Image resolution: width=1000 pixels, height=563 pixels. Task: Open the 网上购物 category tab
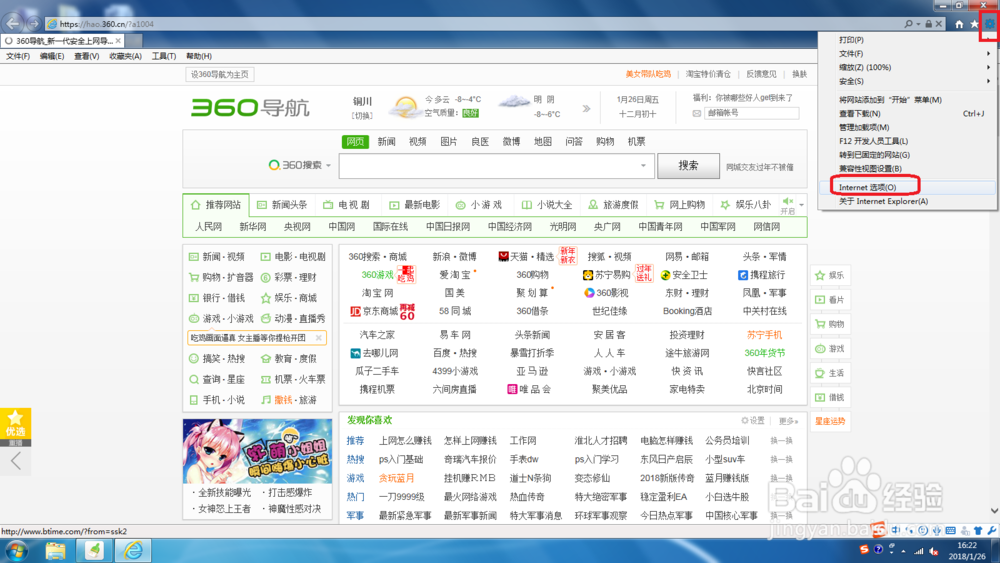coord(680,205)
